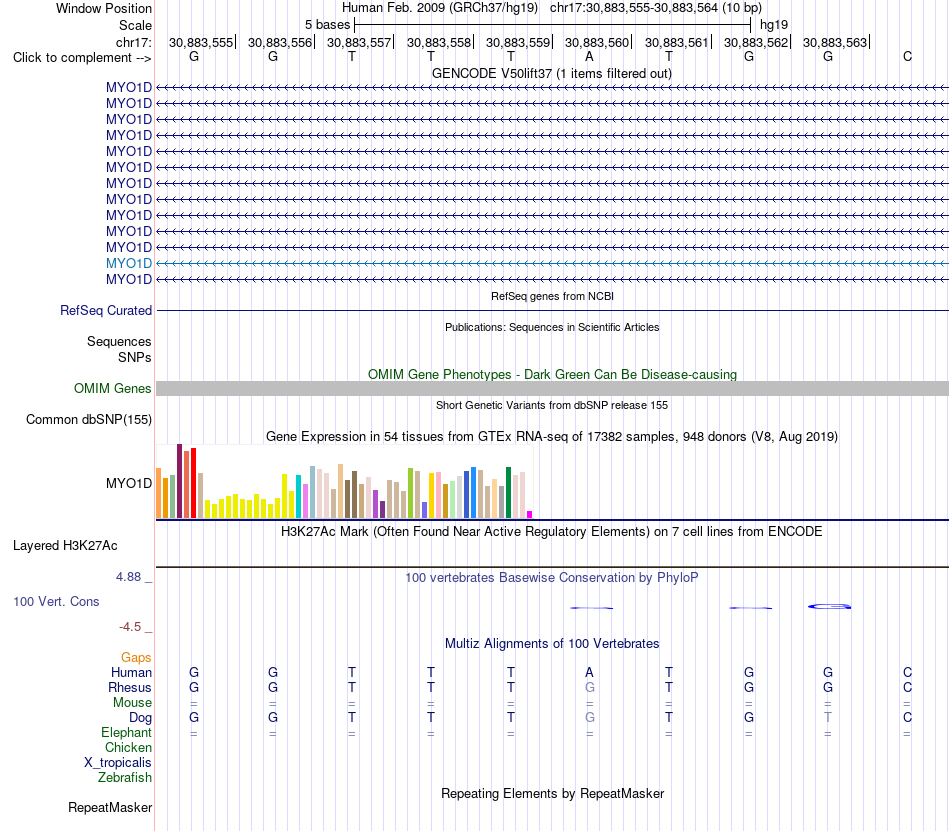Click the light-blue MYO1D transcript label
The height and width of the screenshot is (831, 950).
click(x=129, y=263)
